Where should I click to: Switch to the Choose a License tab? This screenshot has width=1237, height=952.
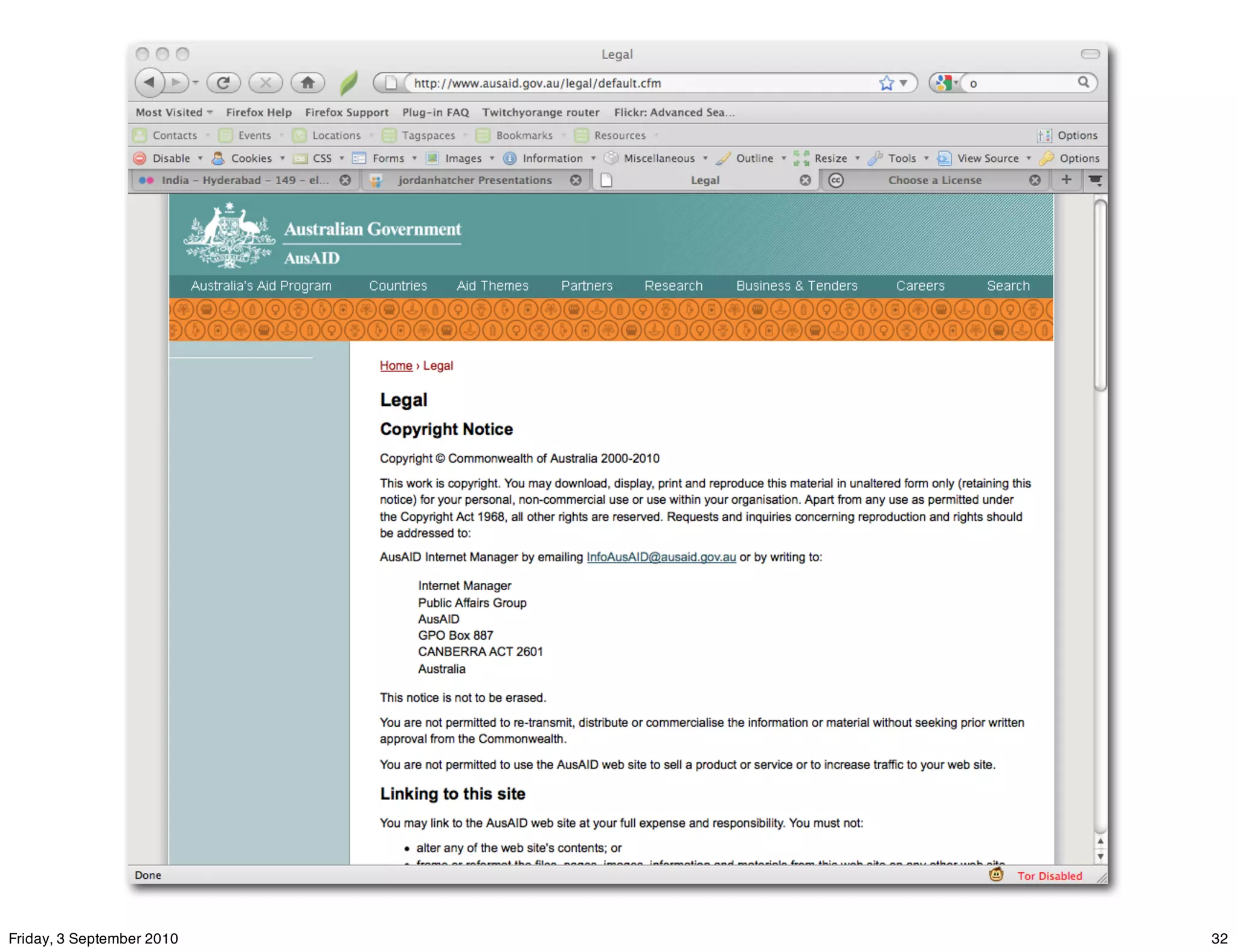934,180
